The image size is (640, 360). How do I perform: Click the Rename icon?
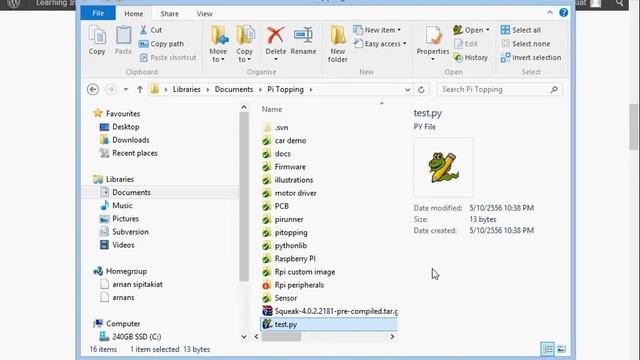pyautogui.click(x=303, y=36)
